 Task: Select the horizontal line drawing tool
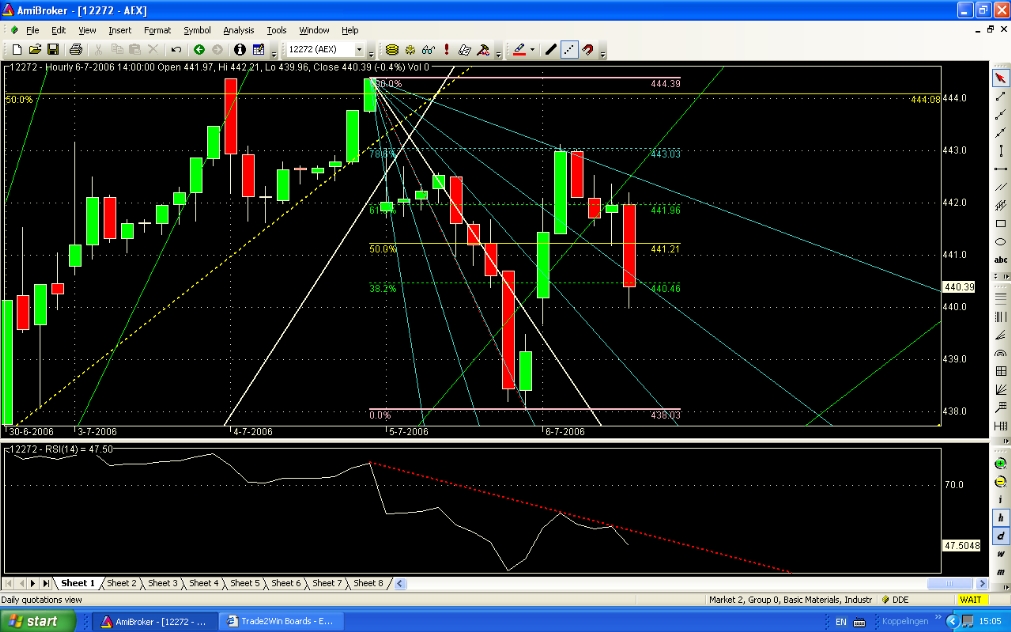click(x=1000, y=168)
